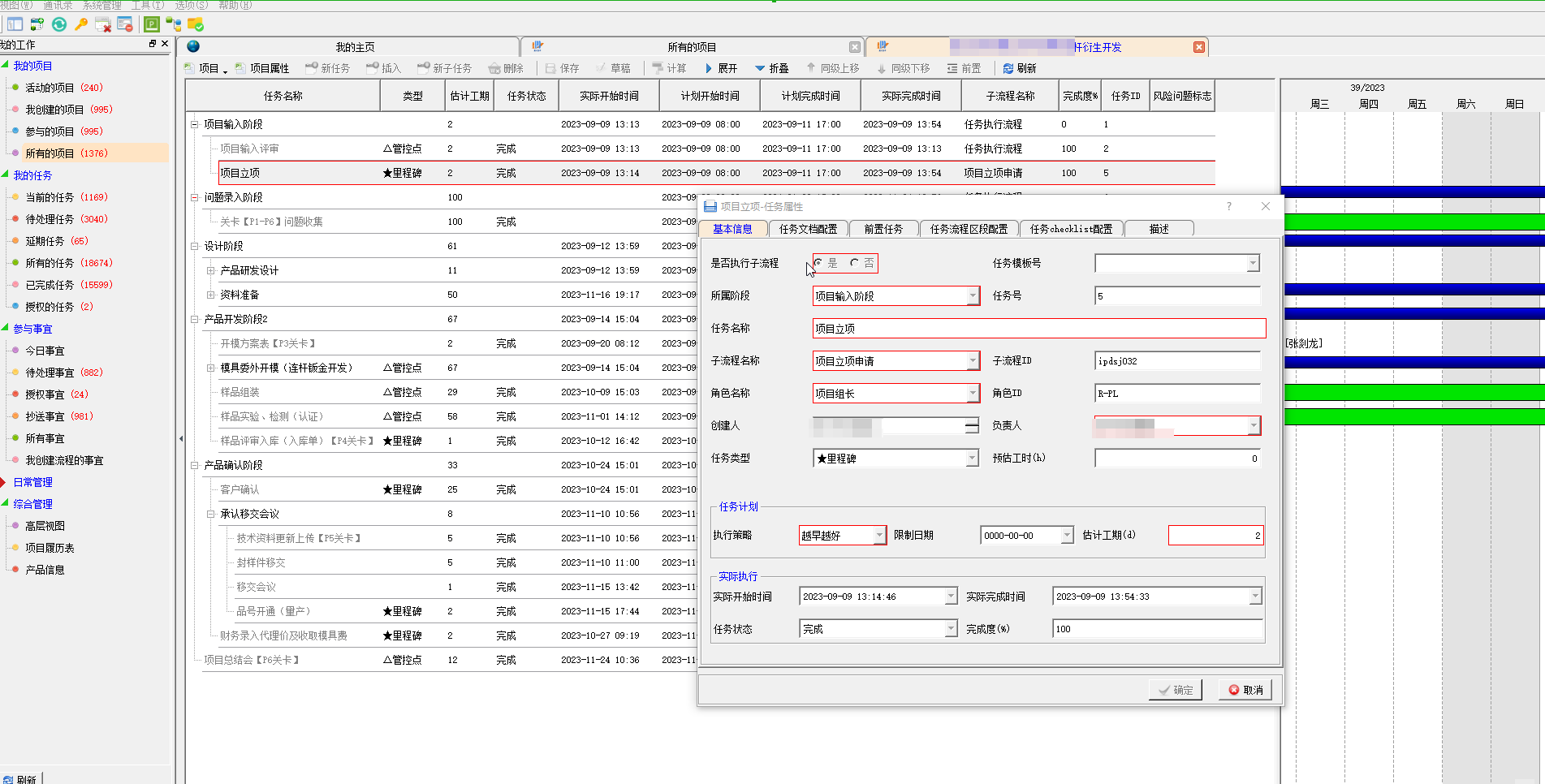This screenshot has width=1545, height=784.
Task: Click the 插入 toolbar button
Action: 384,68
